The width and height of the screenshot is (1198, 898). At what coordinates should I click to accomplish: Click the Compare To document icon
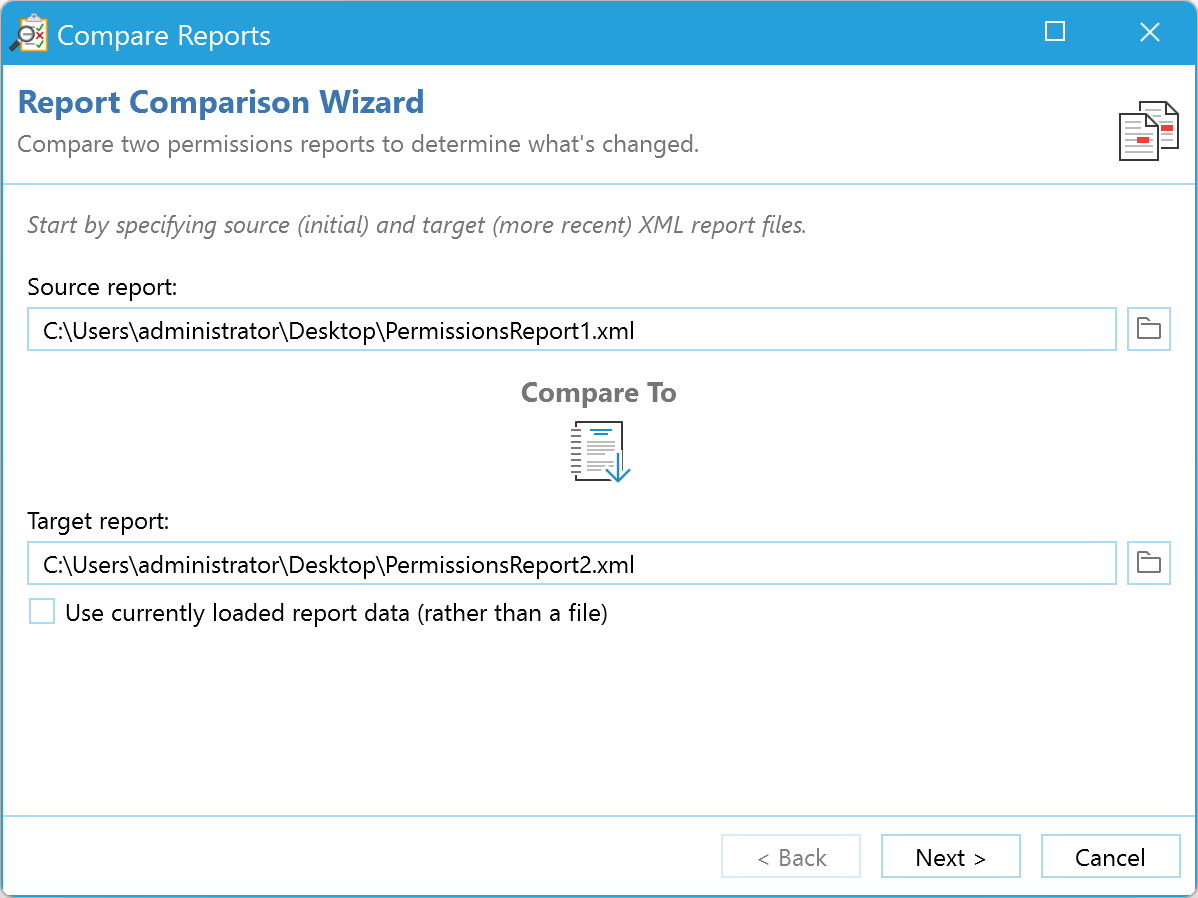point(600,452)
